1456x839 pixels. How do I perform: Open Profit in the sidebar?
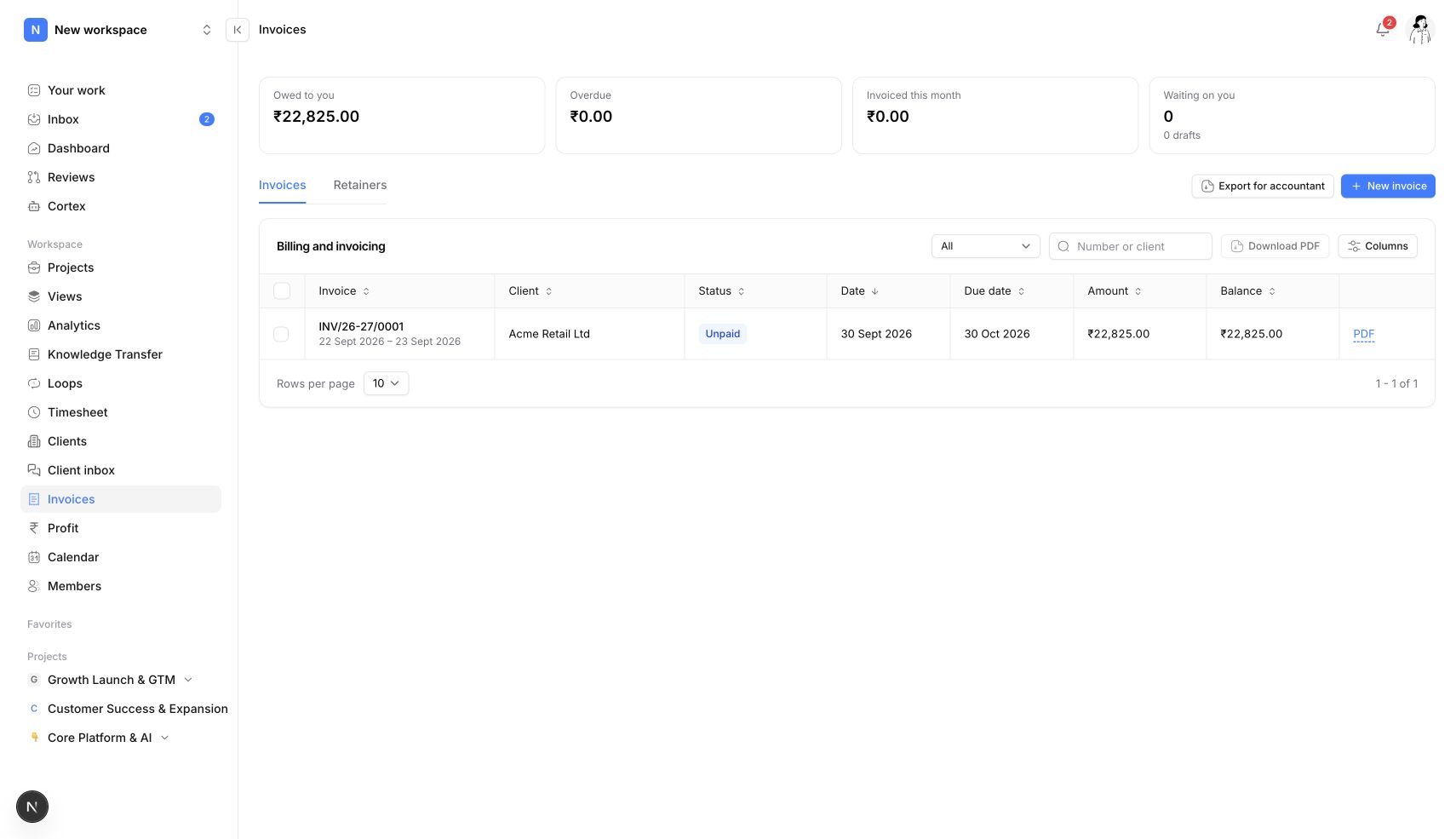(x=121, y=528)
